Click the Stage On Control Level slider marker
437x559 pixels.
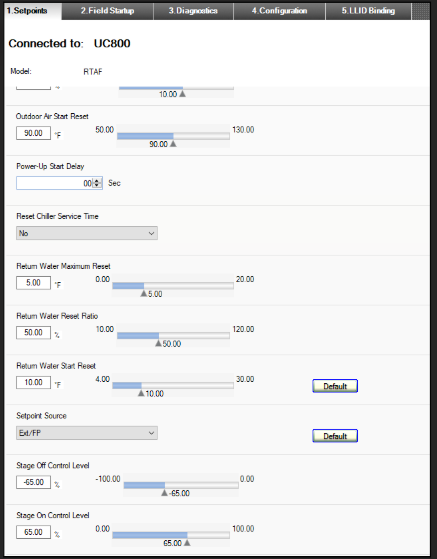[187, 543]
